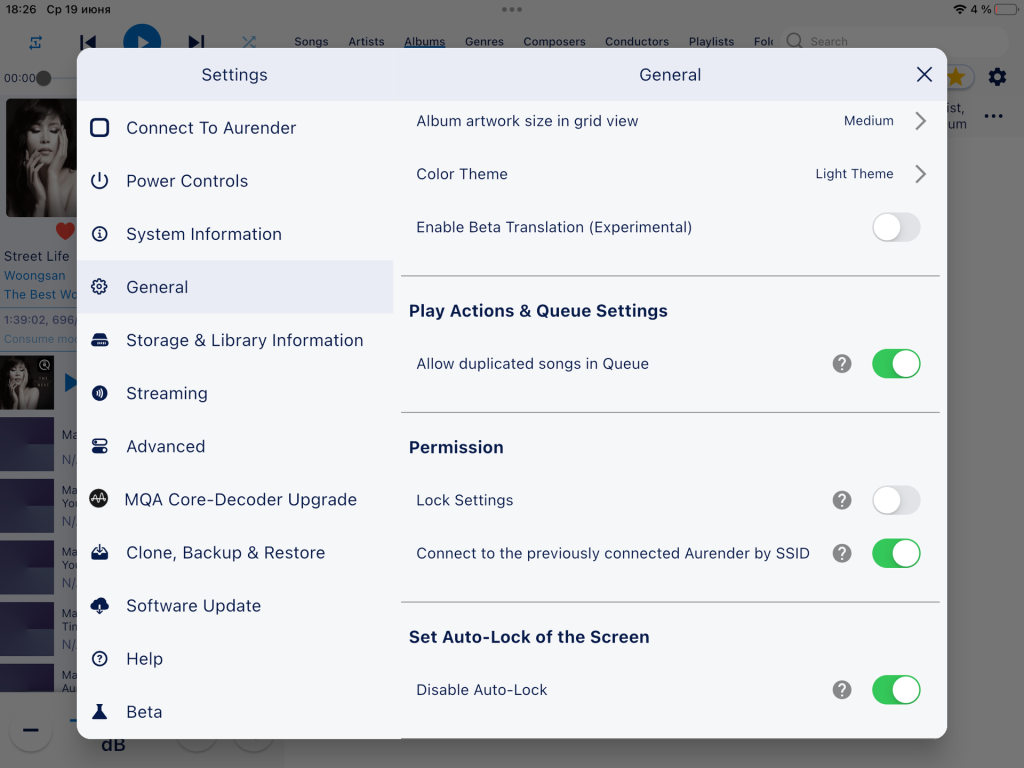Screen dimensions: 1024x768
Task: Click the Streaming icon
Action: tap(99, 392)
